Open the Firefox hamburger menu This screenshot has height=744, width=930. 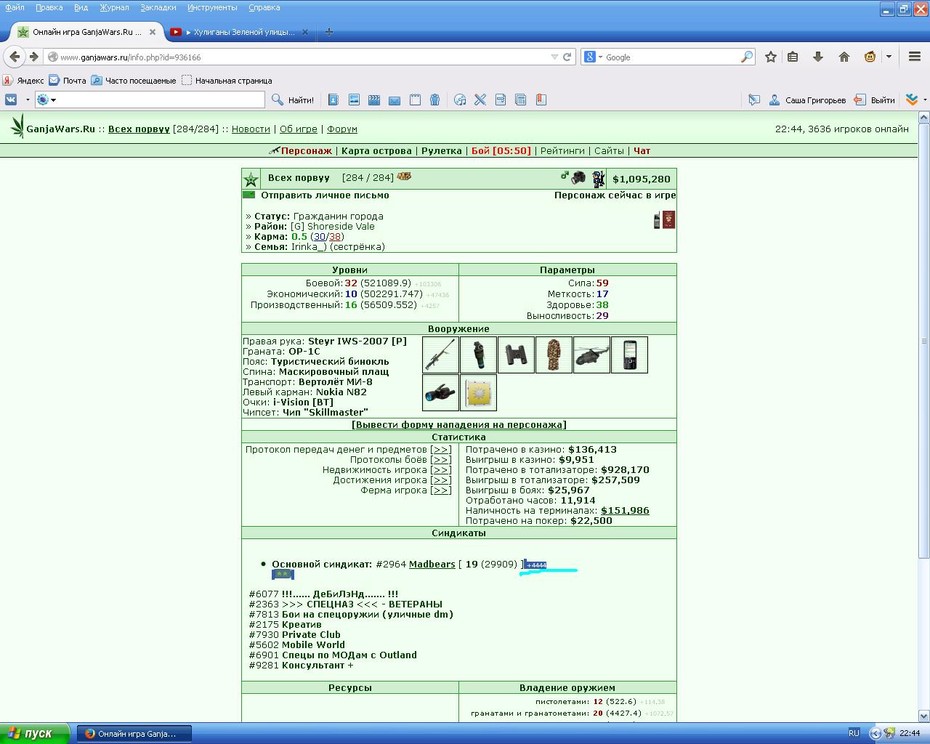coord(915,57)
